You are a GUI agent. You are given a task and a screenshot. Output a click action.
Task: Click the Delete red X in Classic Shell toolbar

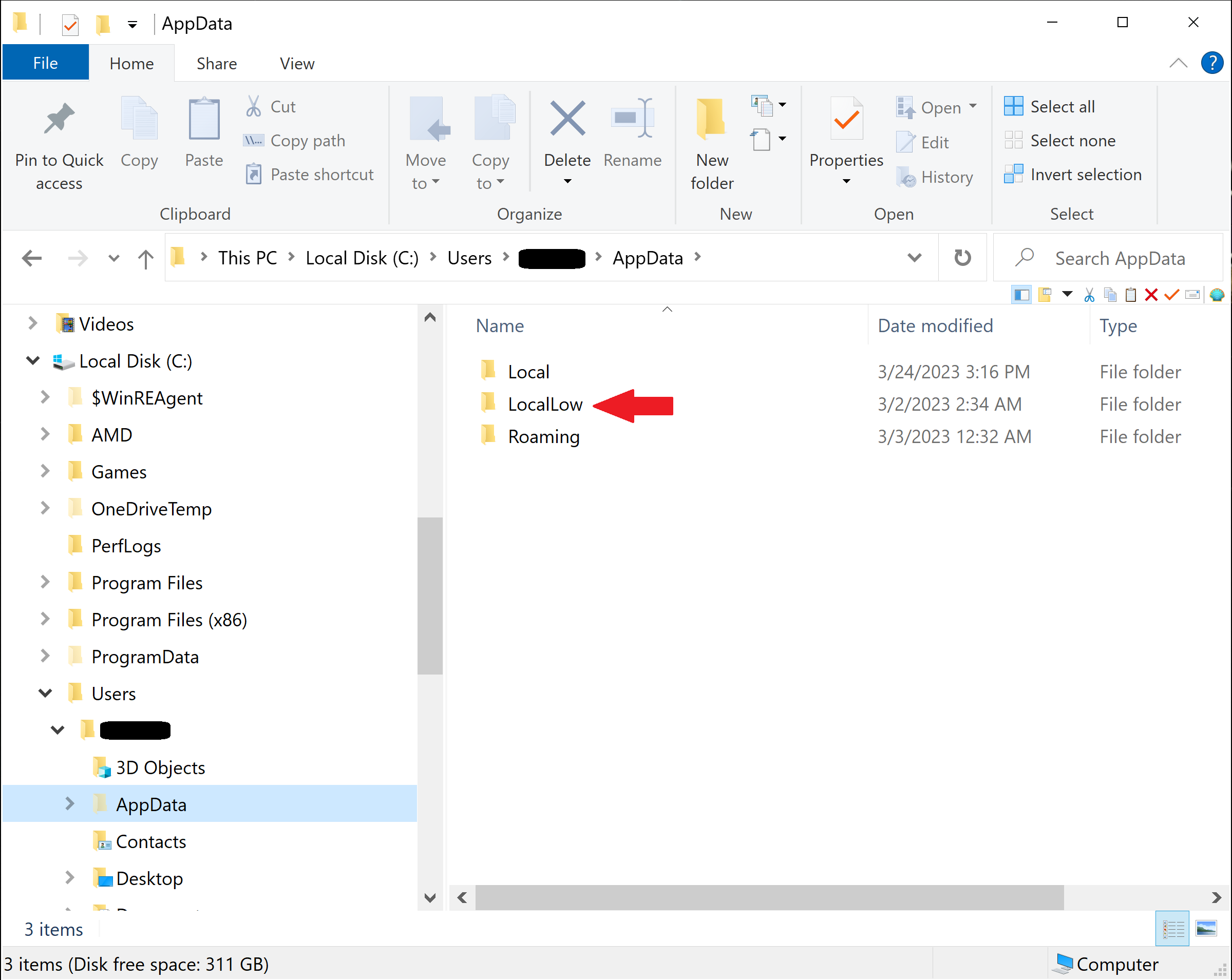pyautogui.click(x=1151, y=295)
